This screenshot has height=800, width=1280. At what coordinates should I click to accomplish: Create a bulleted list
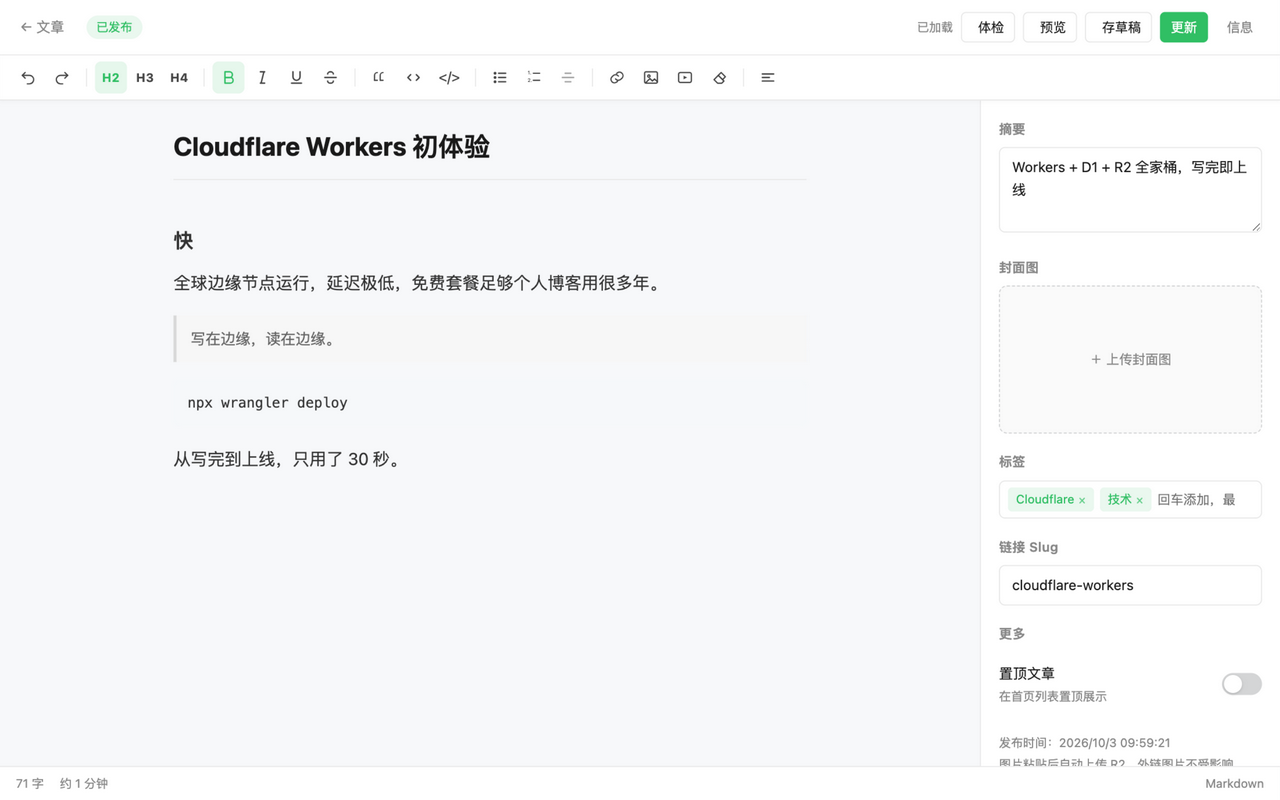[500, 77]
